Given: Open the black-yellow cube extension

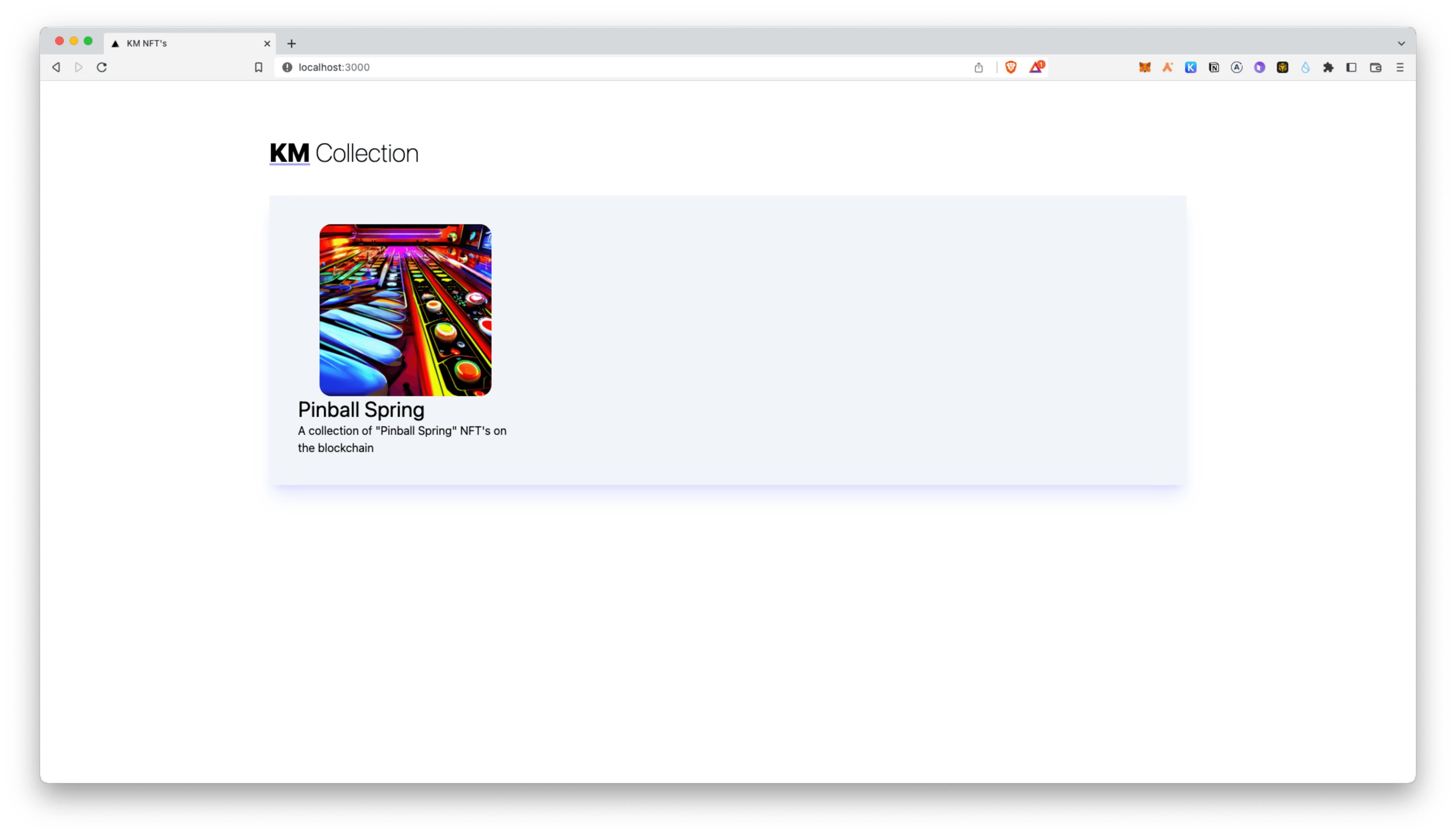Looking at the screenshot, I should [1282, 67].
